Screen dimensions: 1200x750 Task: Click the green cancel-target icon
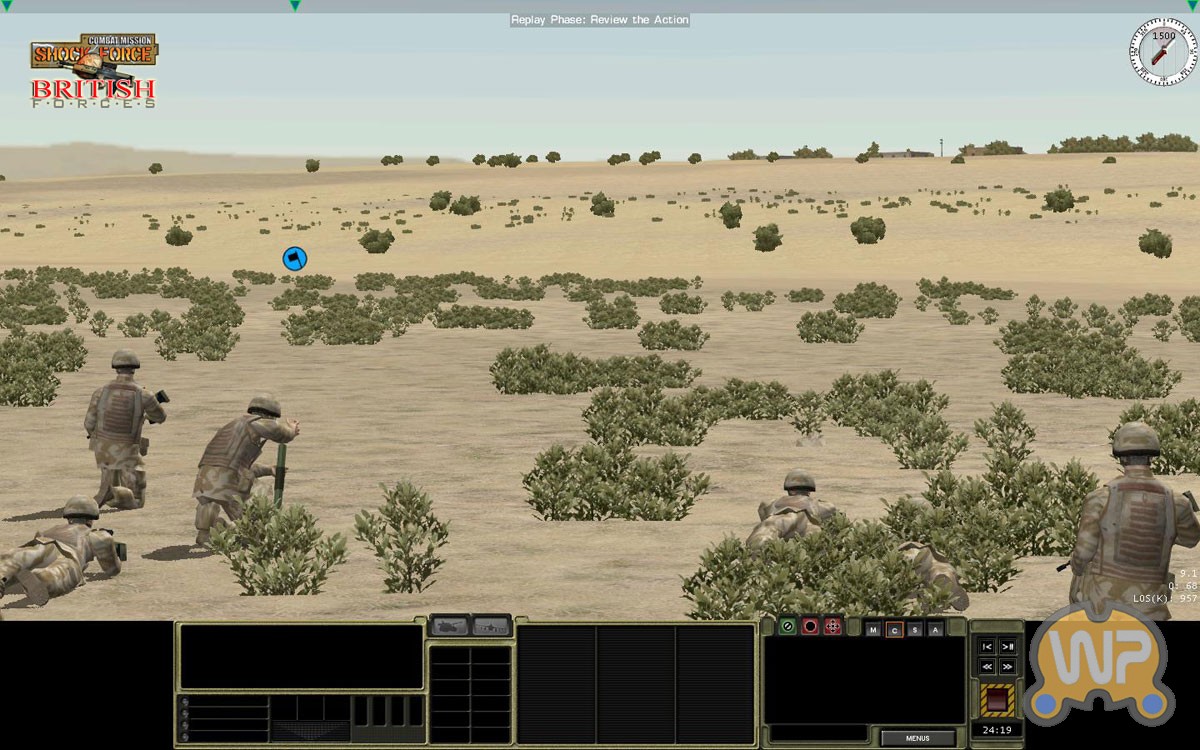pos(787,627)
